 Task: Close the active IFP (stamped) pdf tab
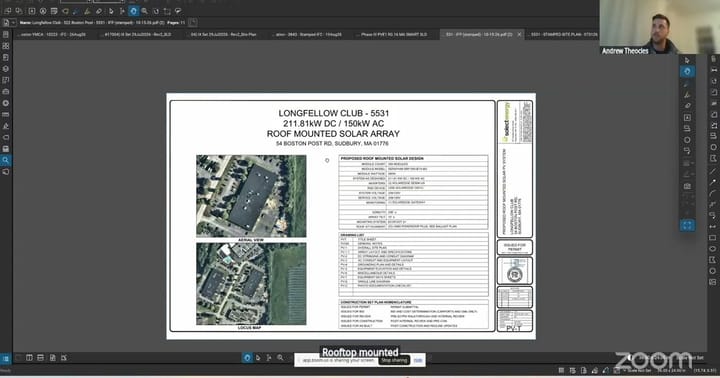519,34
